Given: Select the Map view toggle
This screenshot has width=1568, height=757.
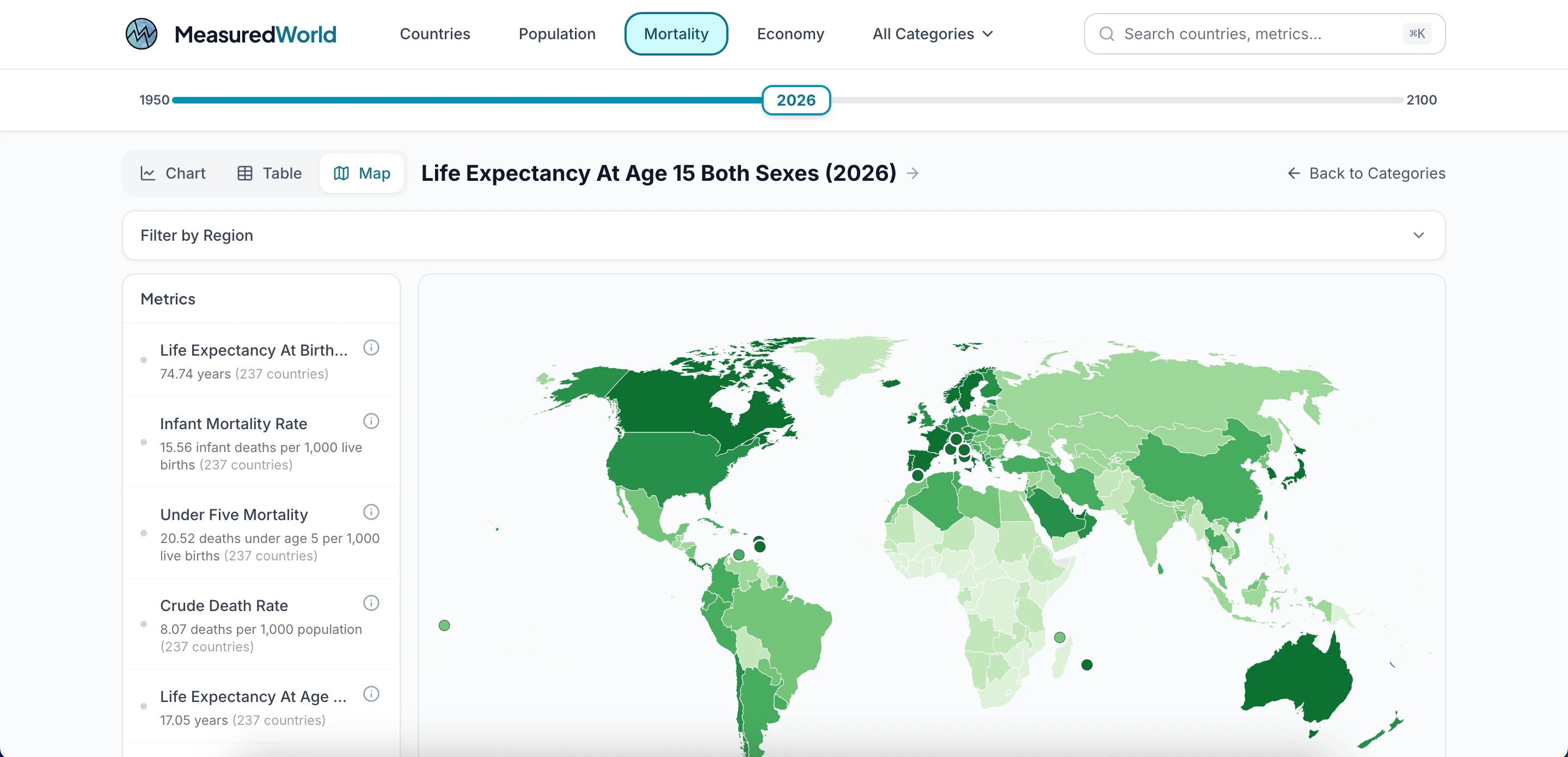Looking at the screenshot, I should tap(362, 174).
